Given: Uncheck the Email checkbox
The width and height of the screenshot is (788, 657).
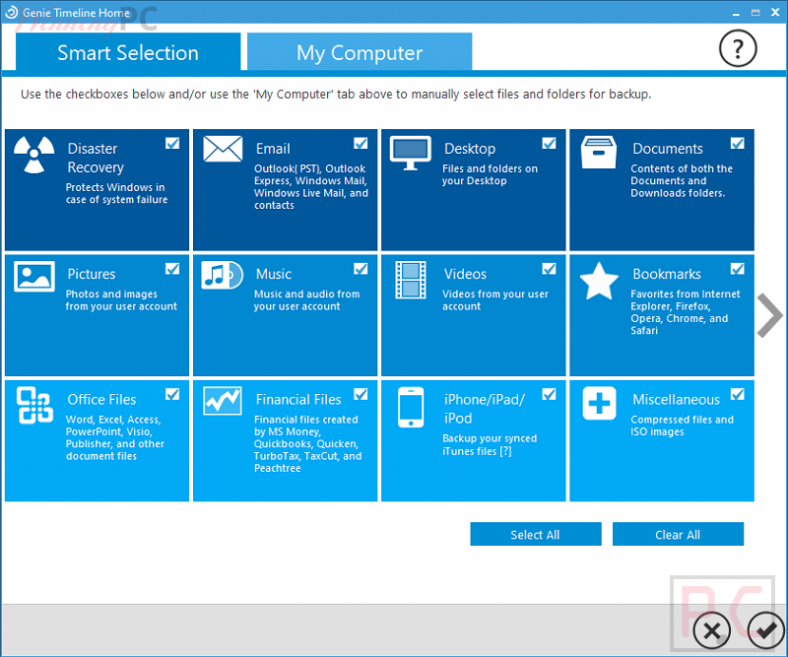Looking at the screenshot, I should (x=360, y=143).
